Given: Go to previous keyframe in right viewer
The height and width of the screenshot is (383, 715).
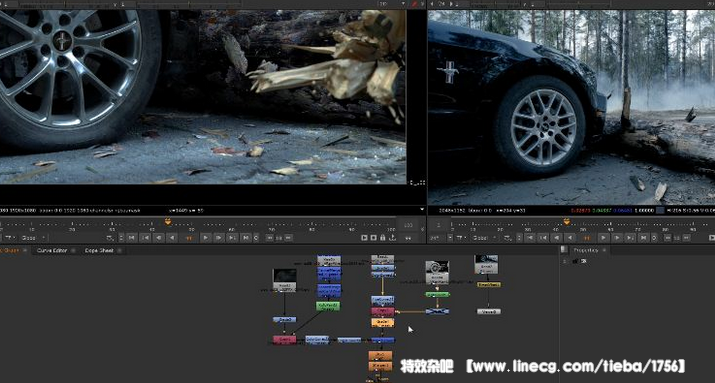Looking at the screenshot, I should (543, 238).
